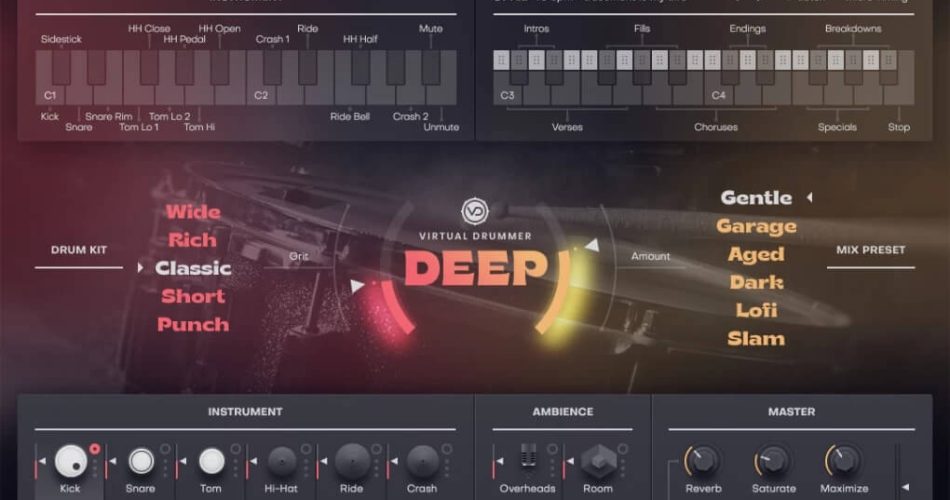Click the arrow pointing at Gentle preset

809,198
